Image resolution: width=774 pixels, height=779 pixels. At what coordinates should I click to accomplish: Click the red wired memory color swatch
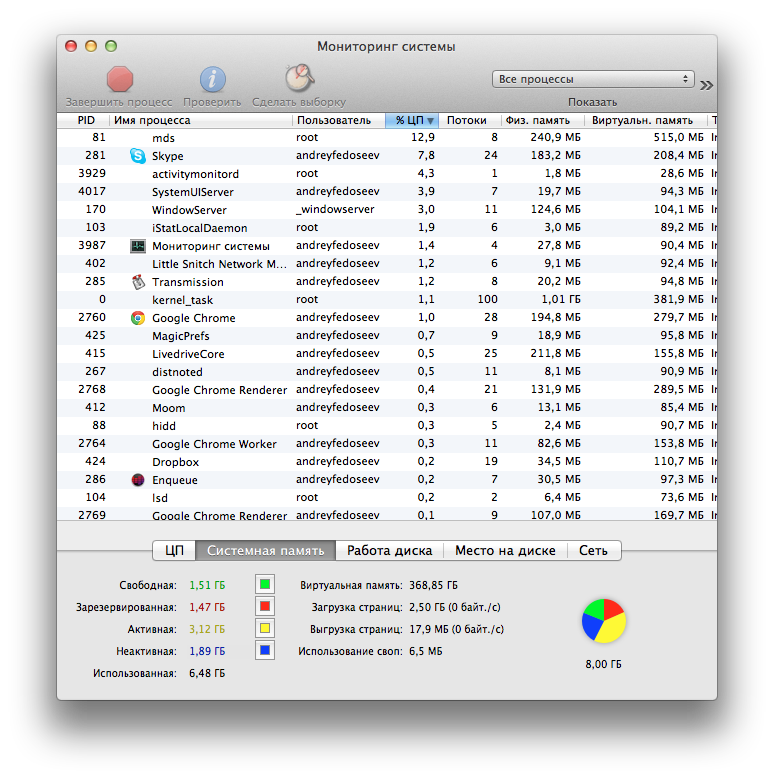coord(265,606)
